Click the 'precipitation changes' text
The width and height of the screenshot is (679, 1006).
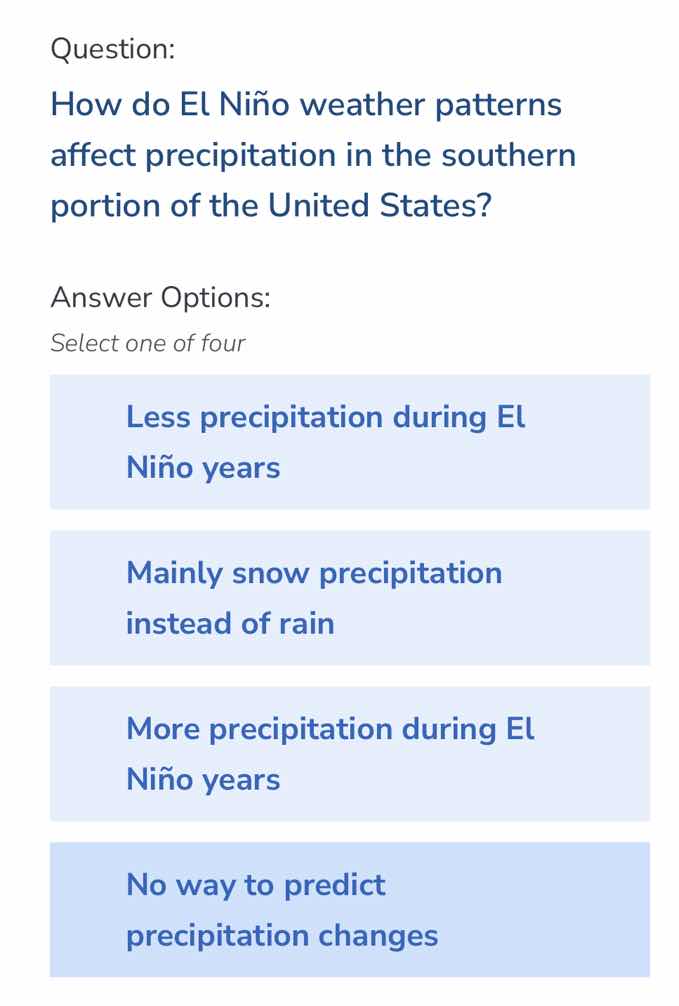[281, 936]
